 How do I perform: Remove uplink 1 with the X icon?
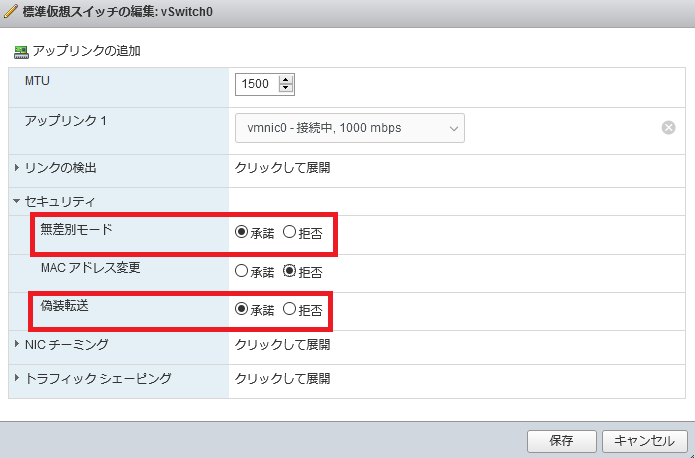668,128
